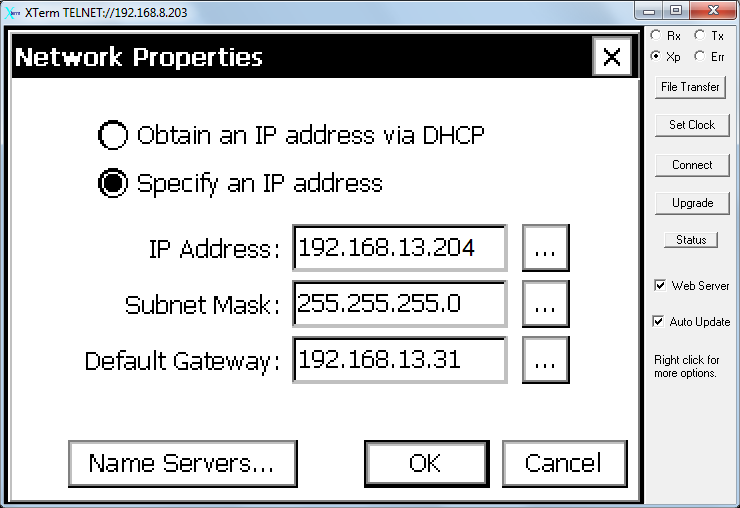The width and height of the screenshot is (740, 508).
Task: Confirm settings with the OK button
Action: 427,464
